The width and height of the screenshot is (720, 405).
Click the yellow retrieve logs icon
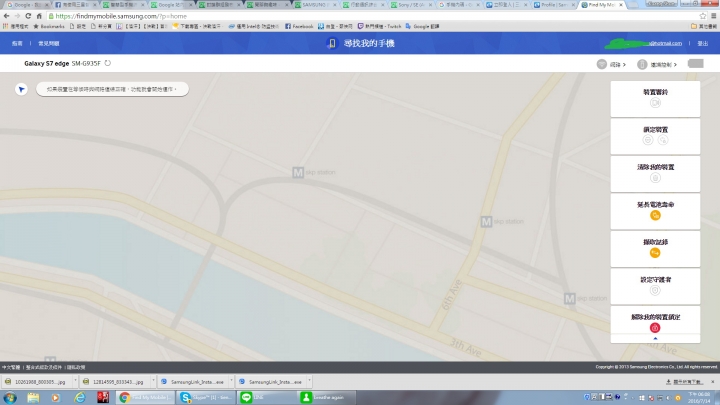pos(655,253)
